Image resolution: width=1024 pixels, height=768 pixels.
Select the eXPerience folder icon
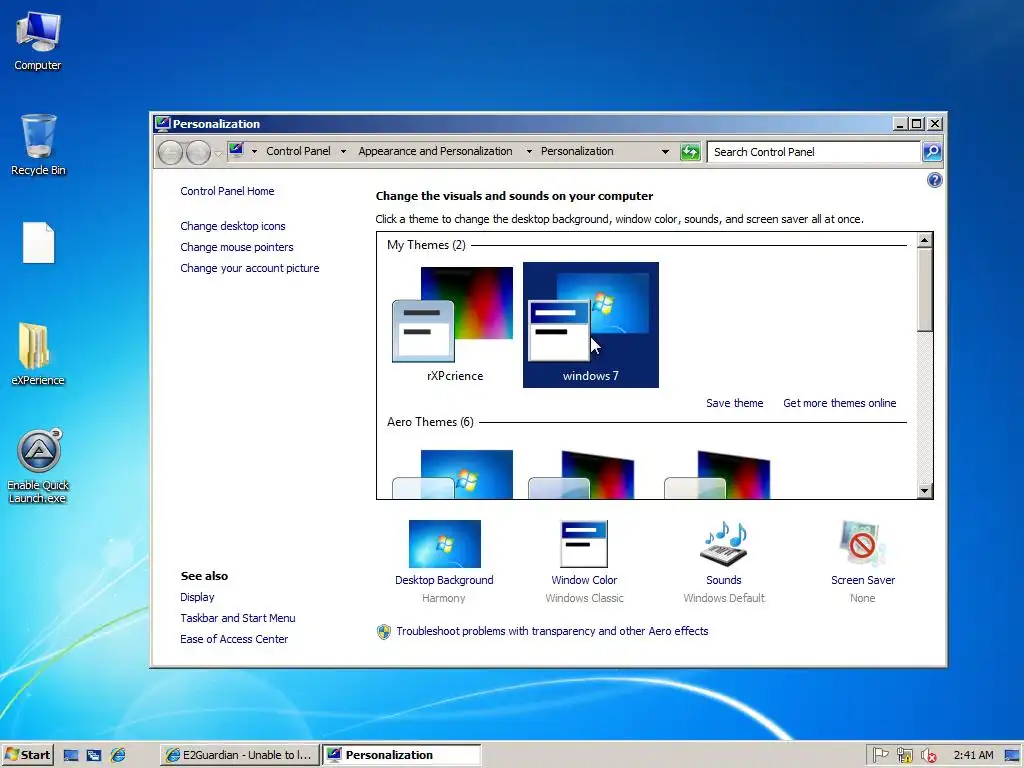click(38, 353)
